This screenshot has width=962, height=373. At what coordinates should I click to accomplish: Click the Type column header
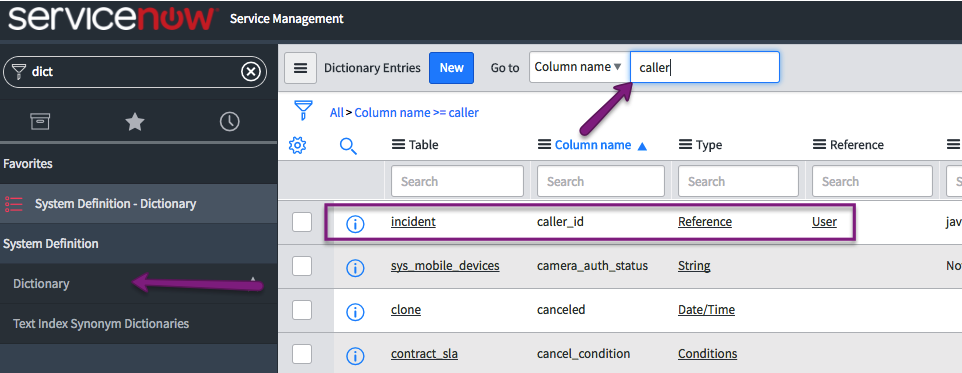[709, 145]
